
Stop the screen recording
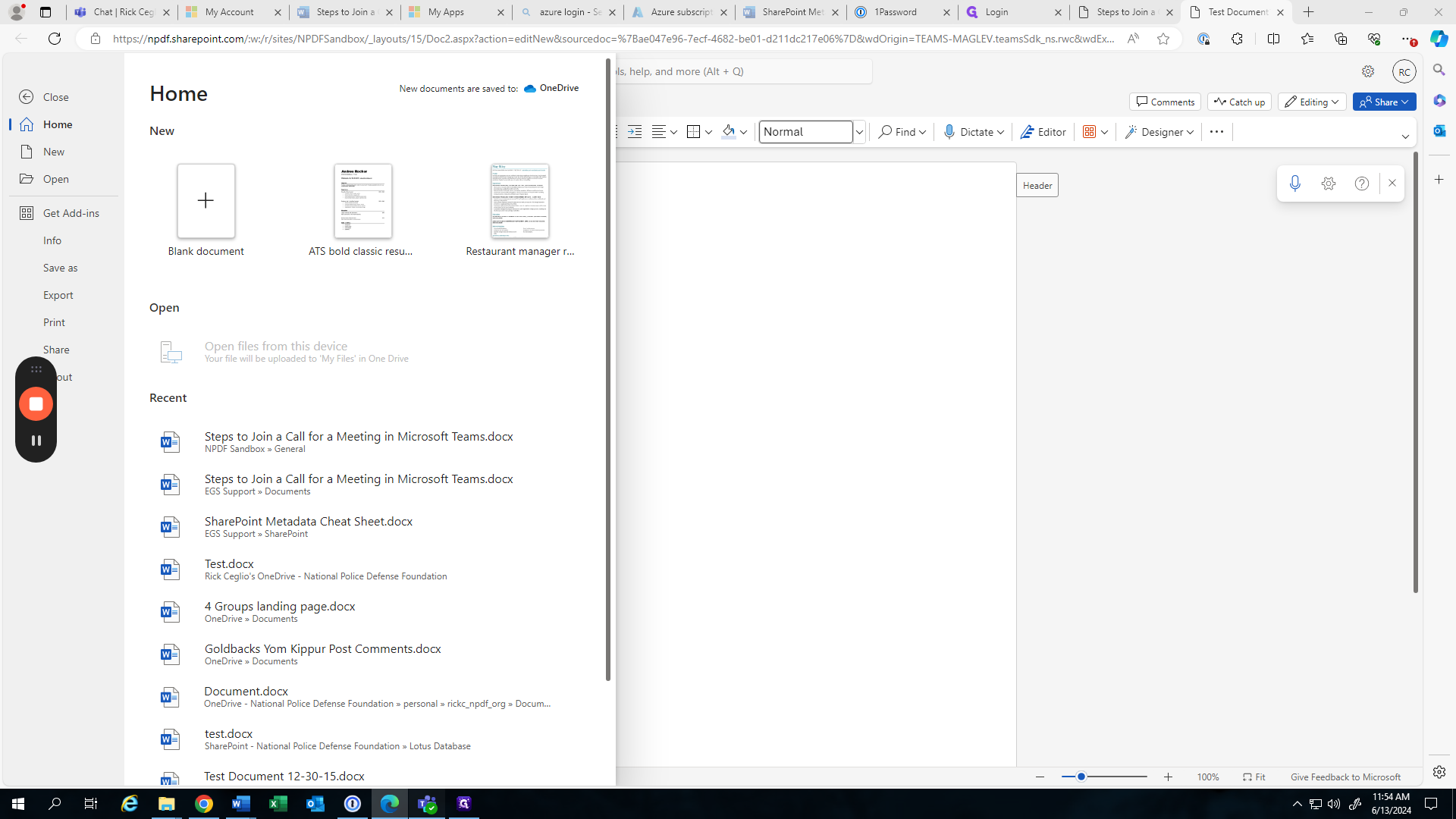tap(36, 404)
